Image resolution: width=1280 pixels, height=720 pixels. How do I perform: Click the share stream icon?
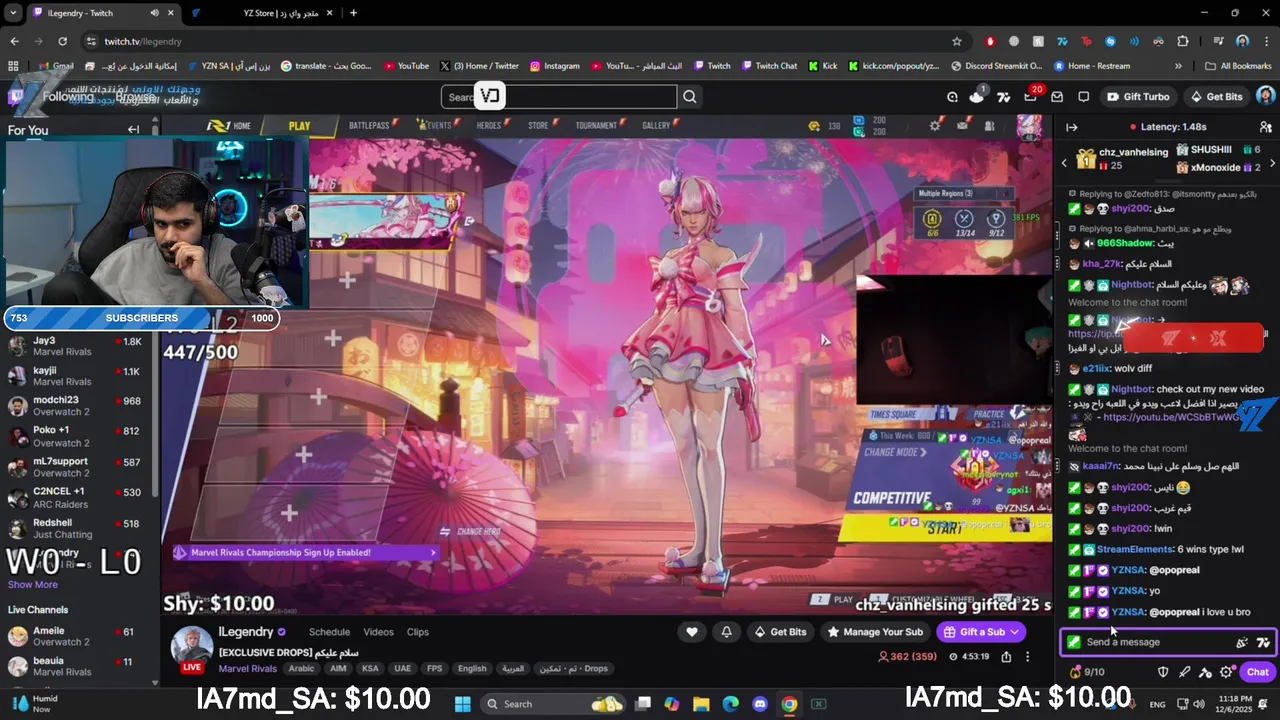coord(1006,657)
